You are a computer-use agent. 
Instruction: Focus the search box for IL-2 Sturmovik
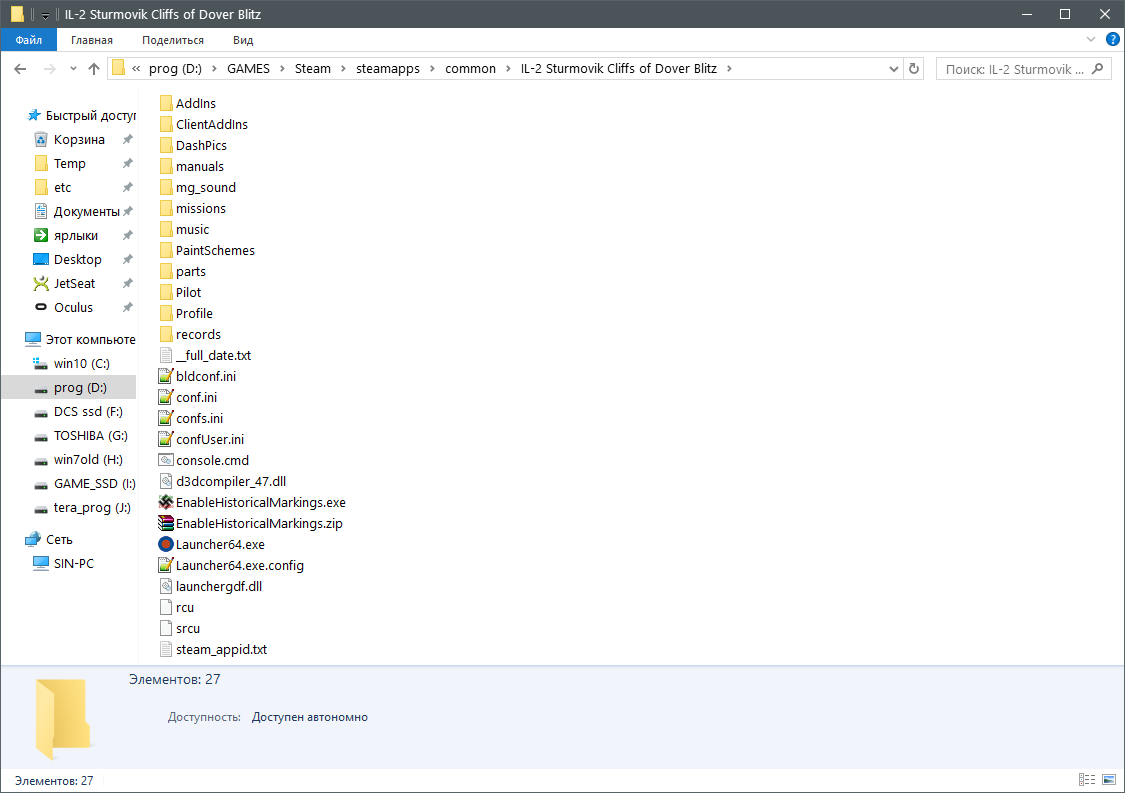tap(1023, 69)
